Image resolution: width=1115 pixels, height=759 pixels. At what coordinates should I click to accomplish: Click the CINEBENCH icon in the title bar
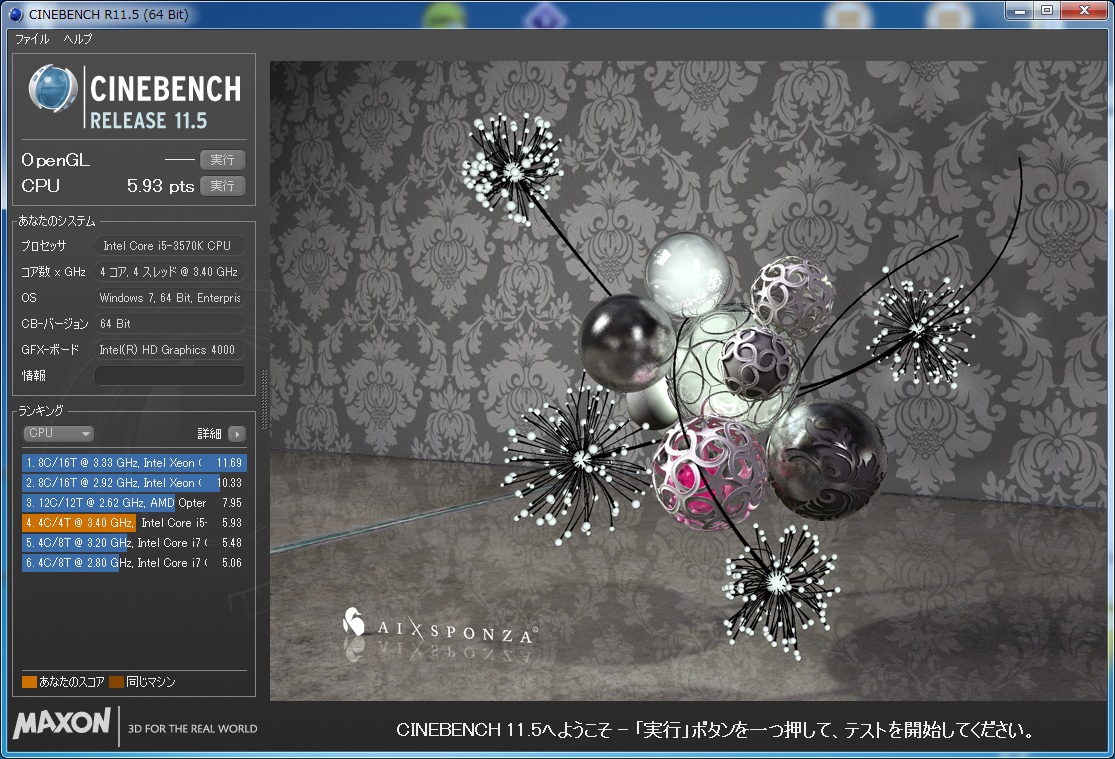point(15,14)
